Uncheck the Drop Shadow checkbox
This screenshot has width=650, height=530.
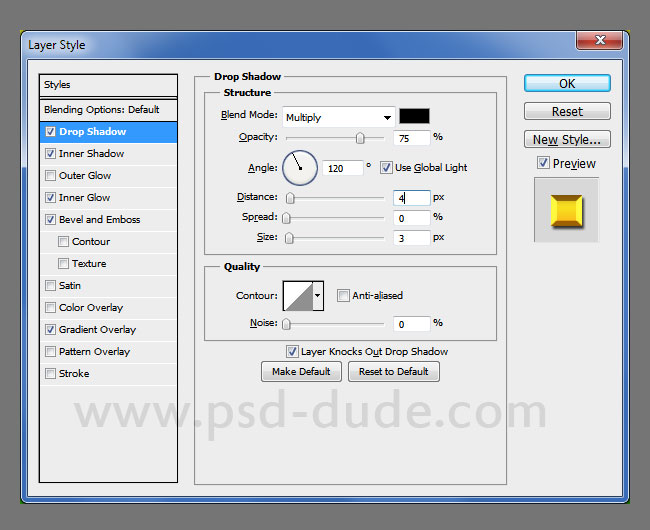click(x=50, y=132)
